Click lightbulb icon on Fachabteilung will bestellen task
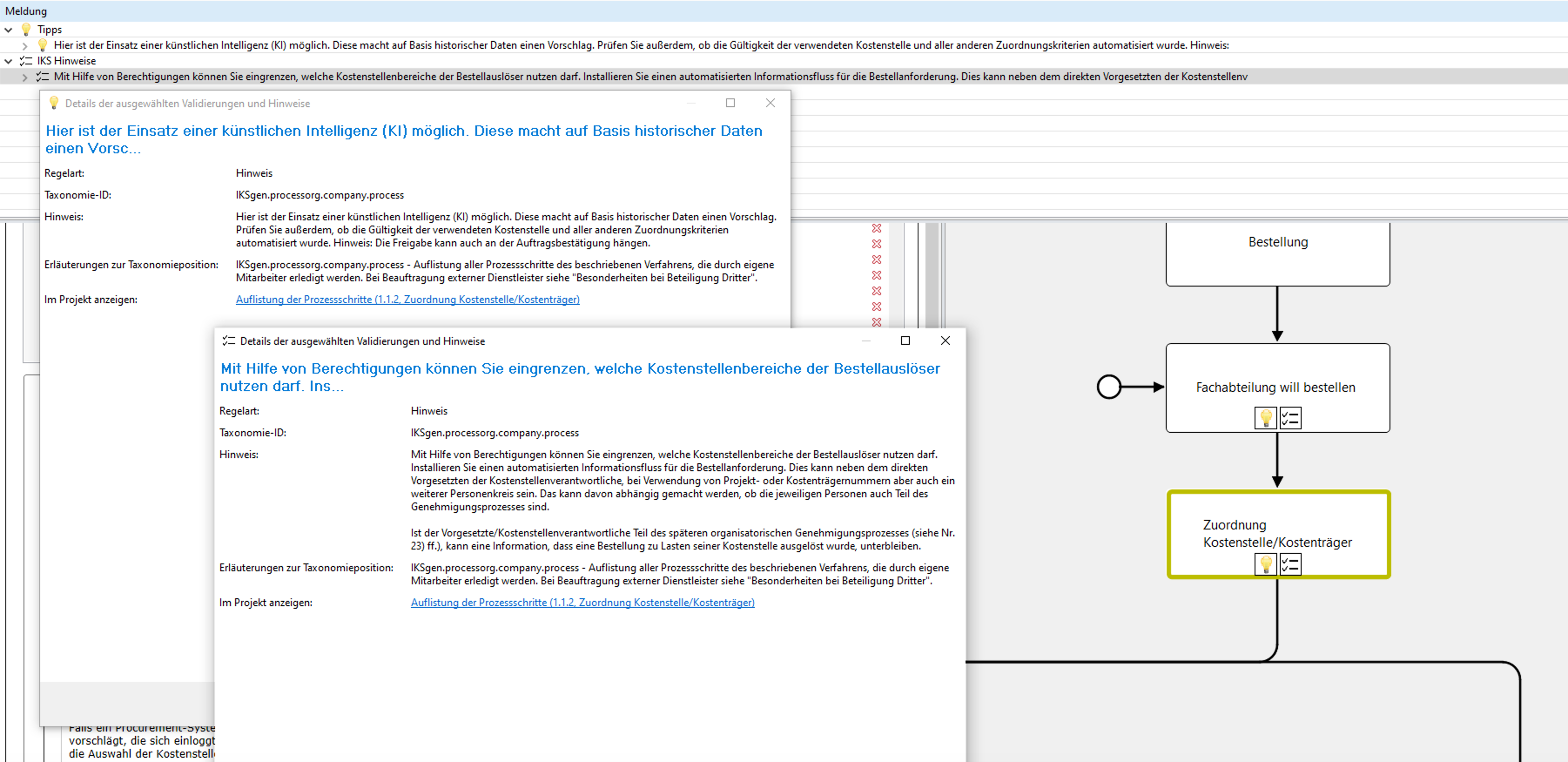Image resolution: width=1568 pixels, height=762 pixels. click(1265, 418)
